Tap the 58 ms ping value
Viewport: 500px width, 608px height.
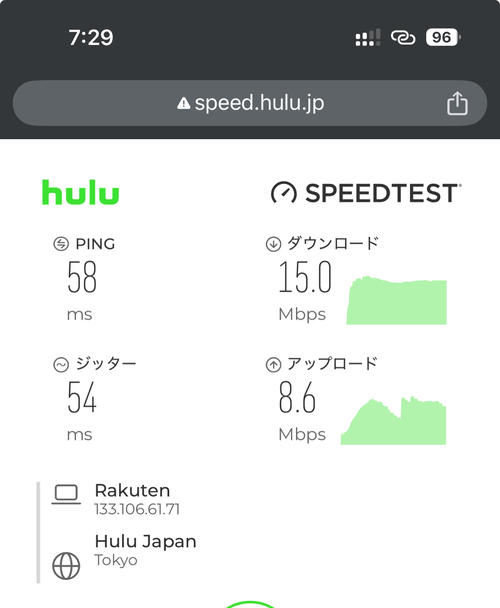click(82, 276)
